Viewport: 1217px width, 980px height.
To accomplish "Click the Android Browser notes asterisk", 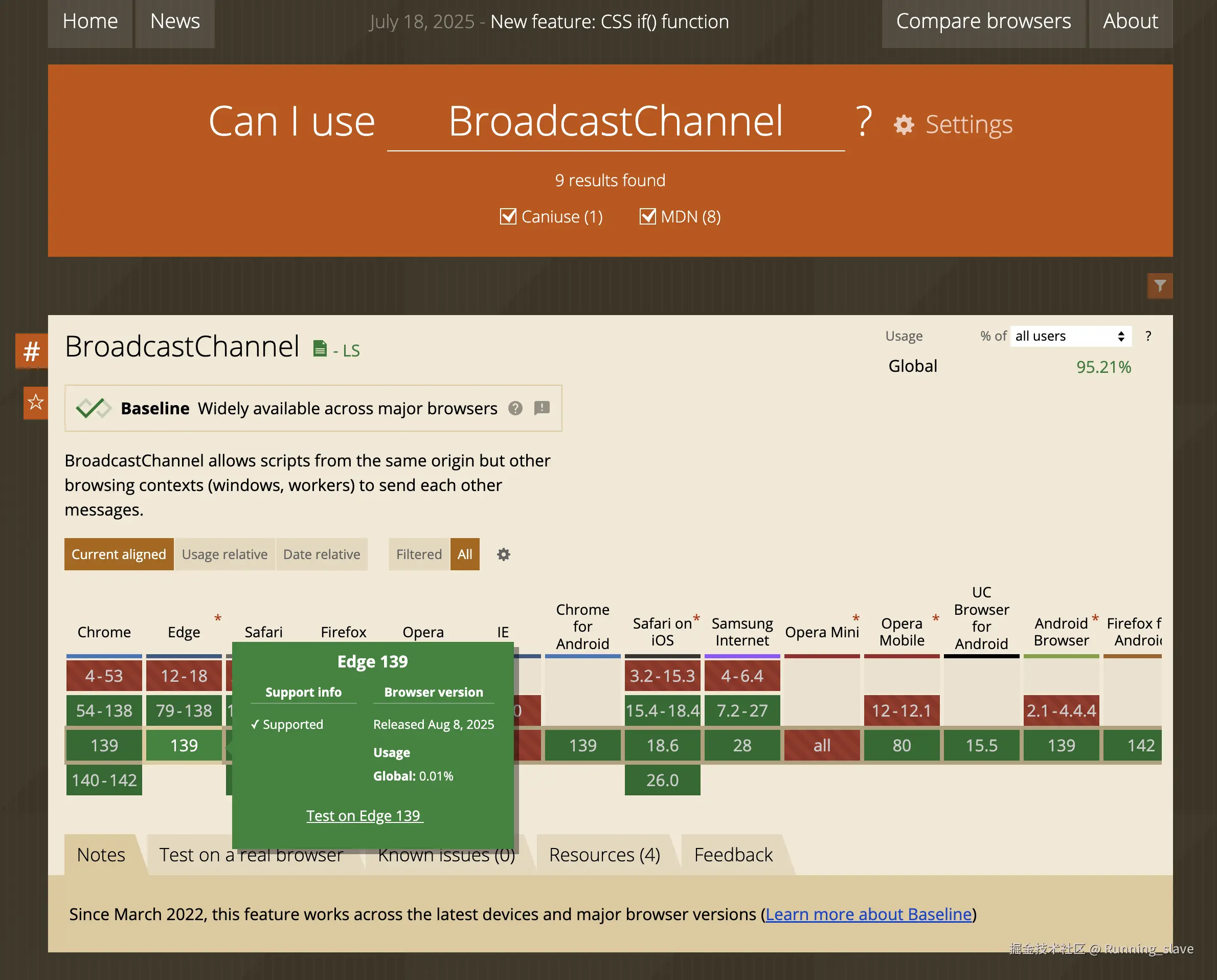I will (1096, 619).
